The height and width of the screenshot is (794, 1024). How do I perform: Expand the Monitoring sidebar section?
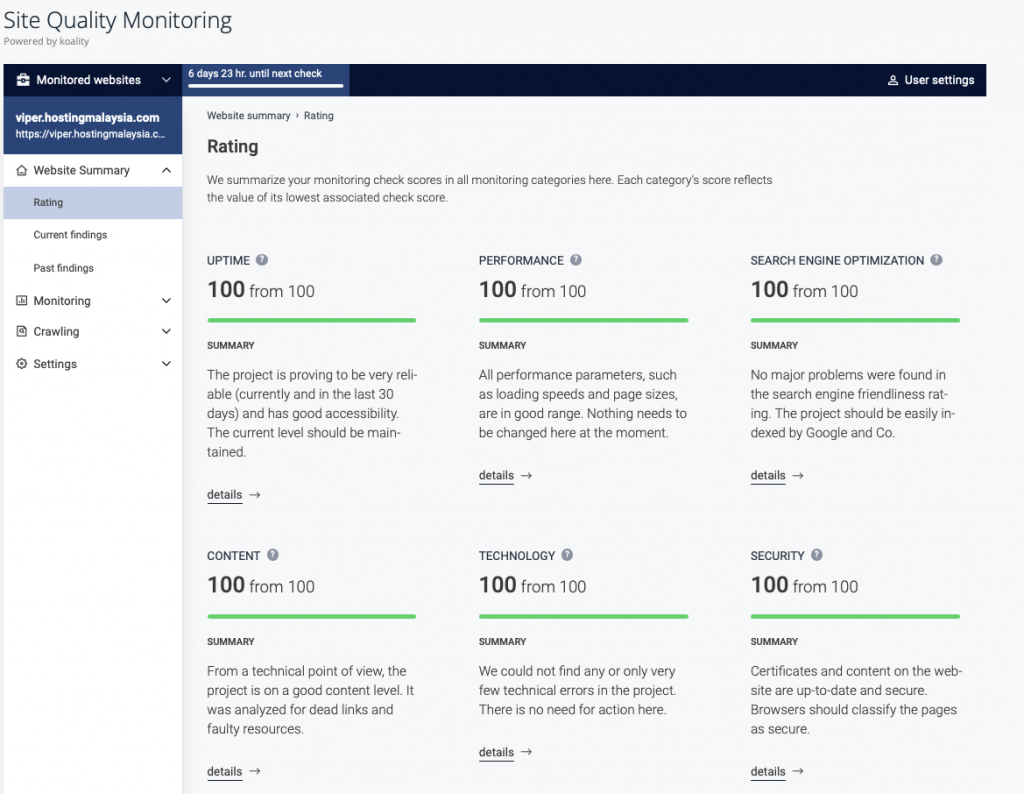point(93,300)
